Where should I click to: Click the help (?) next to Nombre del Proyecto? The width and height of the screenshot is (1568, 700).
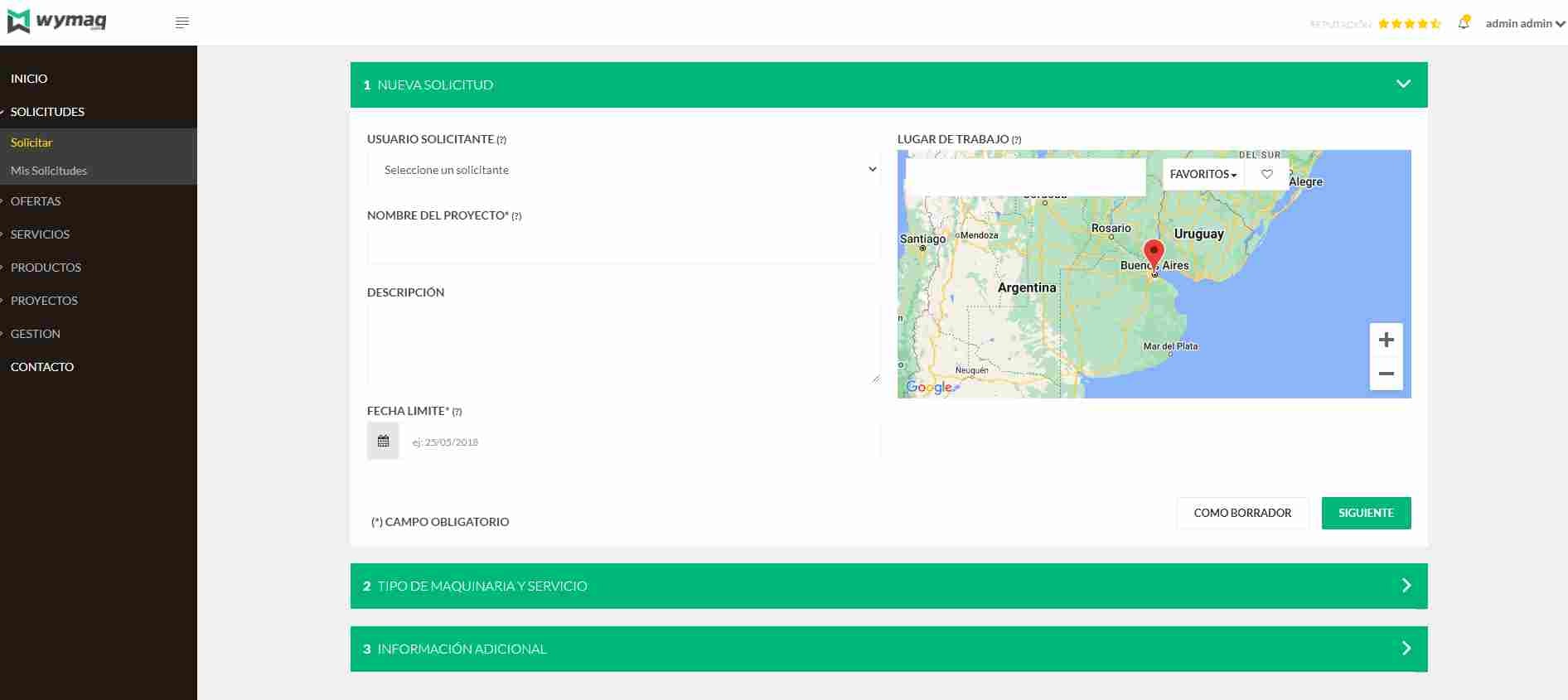coord(516,216)
